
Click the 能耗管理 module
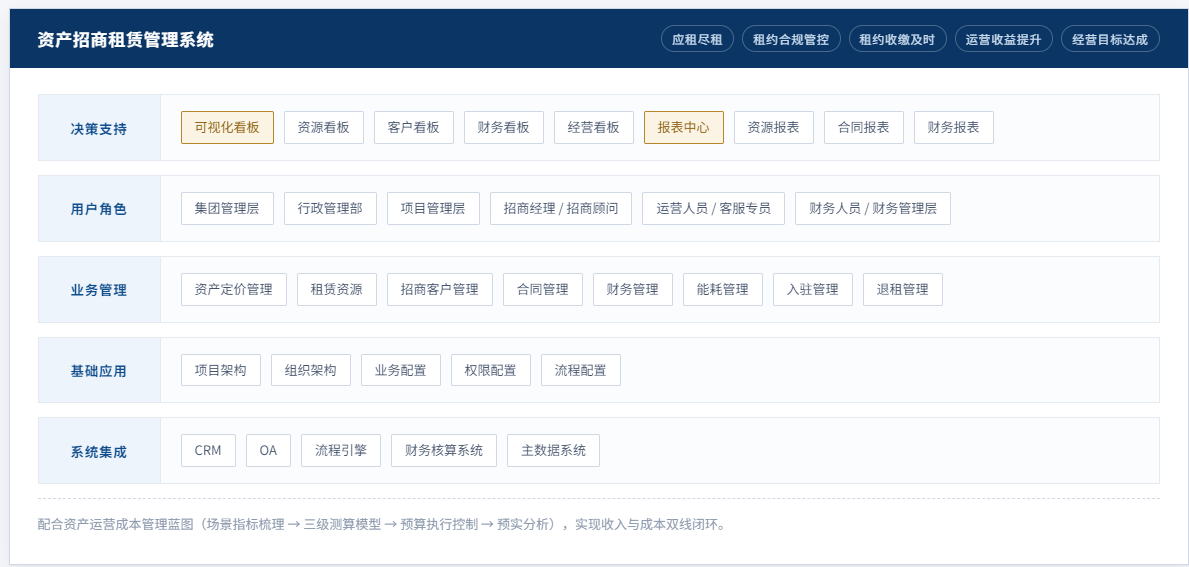pos(723,290)
